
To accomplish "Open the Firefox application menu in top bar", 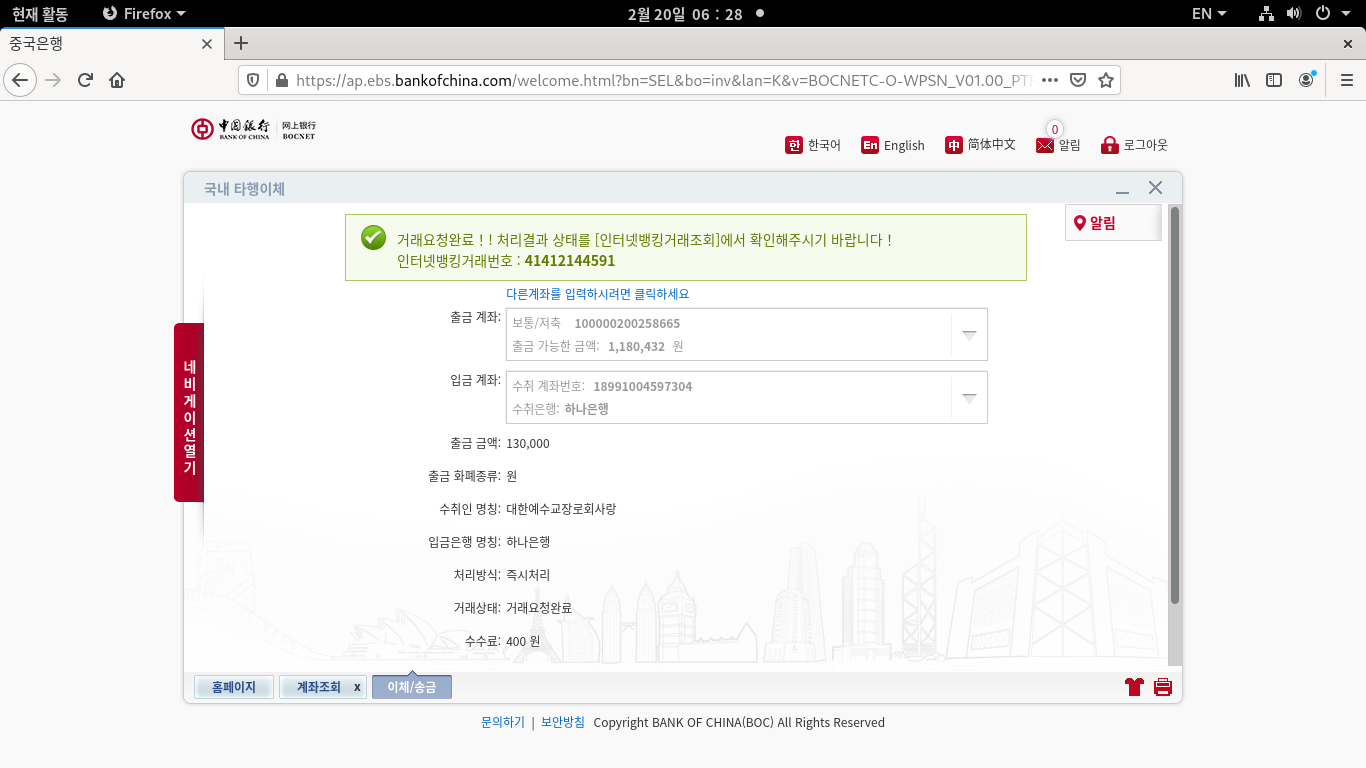I will (144, 13).
